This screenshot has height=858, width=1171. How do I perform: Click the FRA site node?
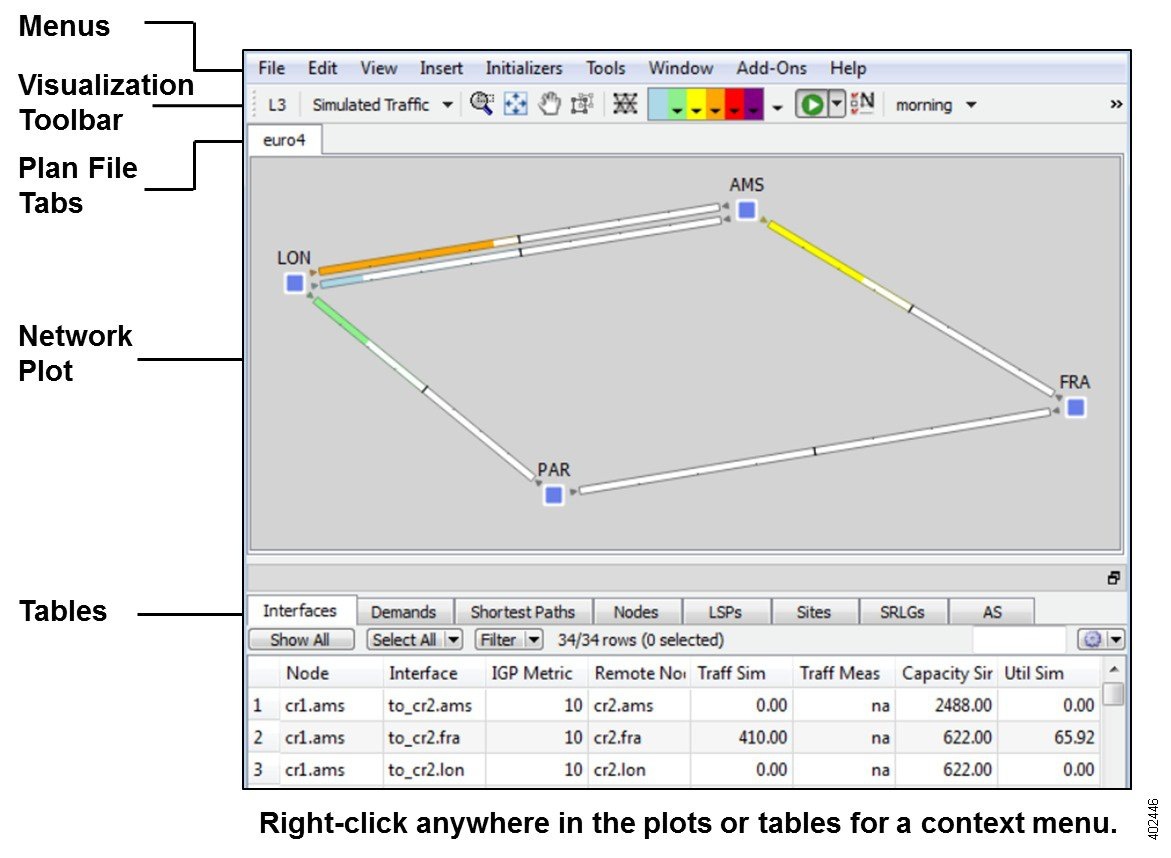tap(1075, 408)
